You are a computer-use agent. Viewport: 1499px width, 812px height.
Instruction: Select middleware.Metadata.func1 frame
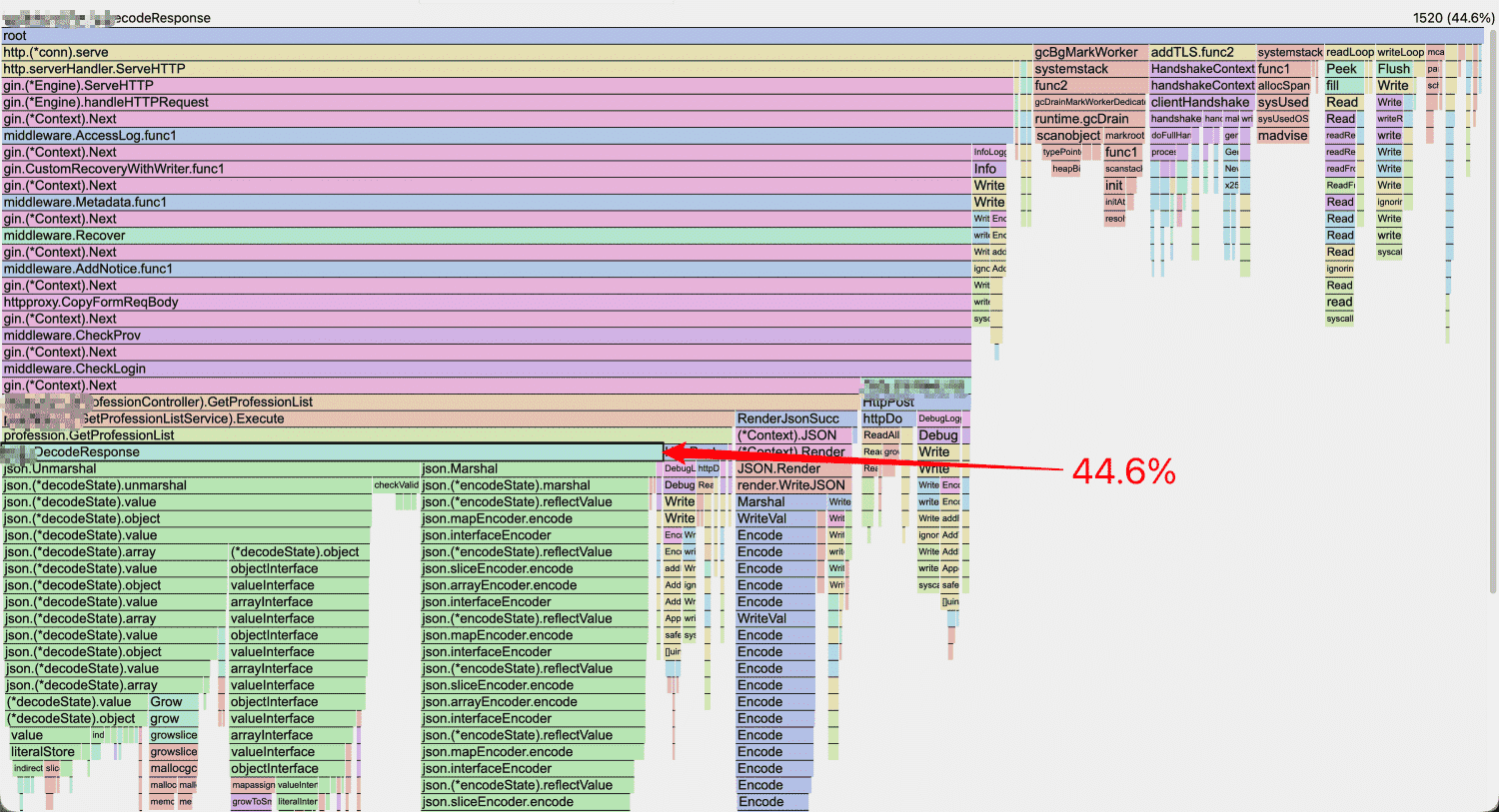click(x=487, y=202)
